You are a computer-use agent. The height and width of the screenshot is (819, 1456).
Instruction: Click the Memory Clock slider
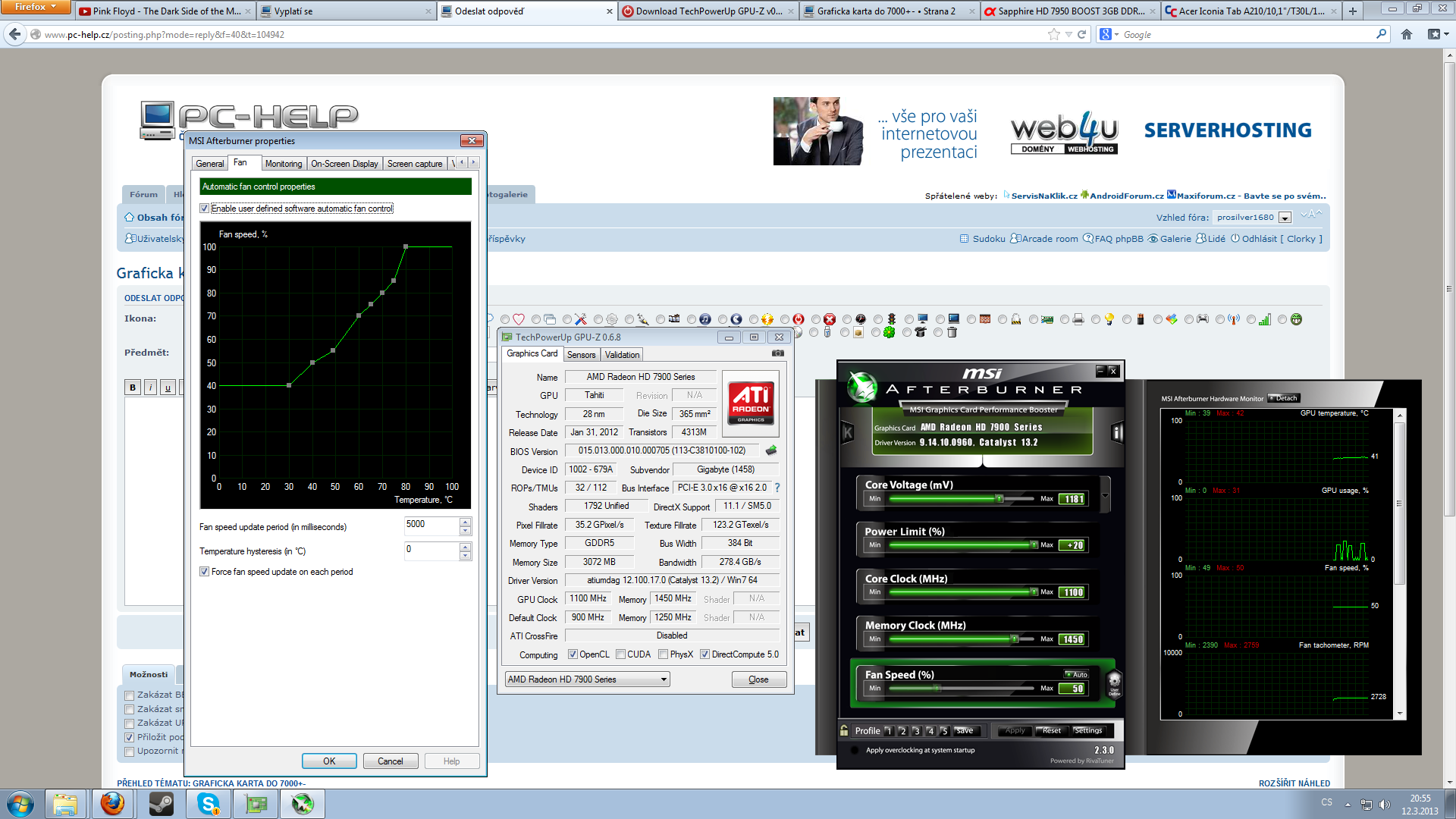962,639
